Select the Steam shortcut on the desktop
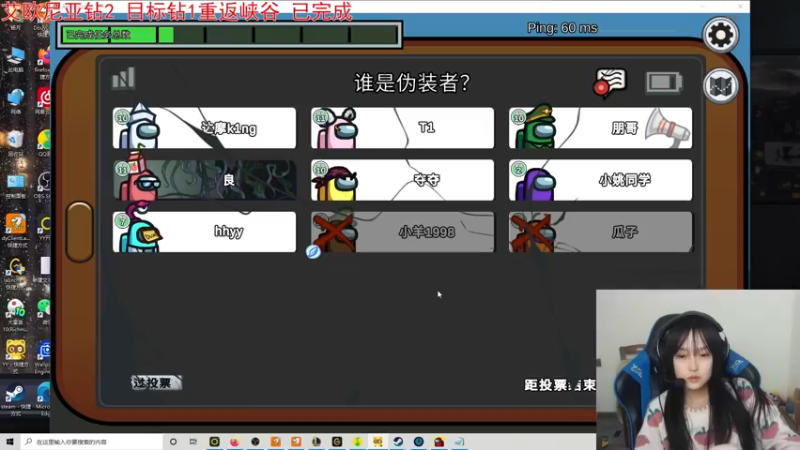 (x=15, y=399)
